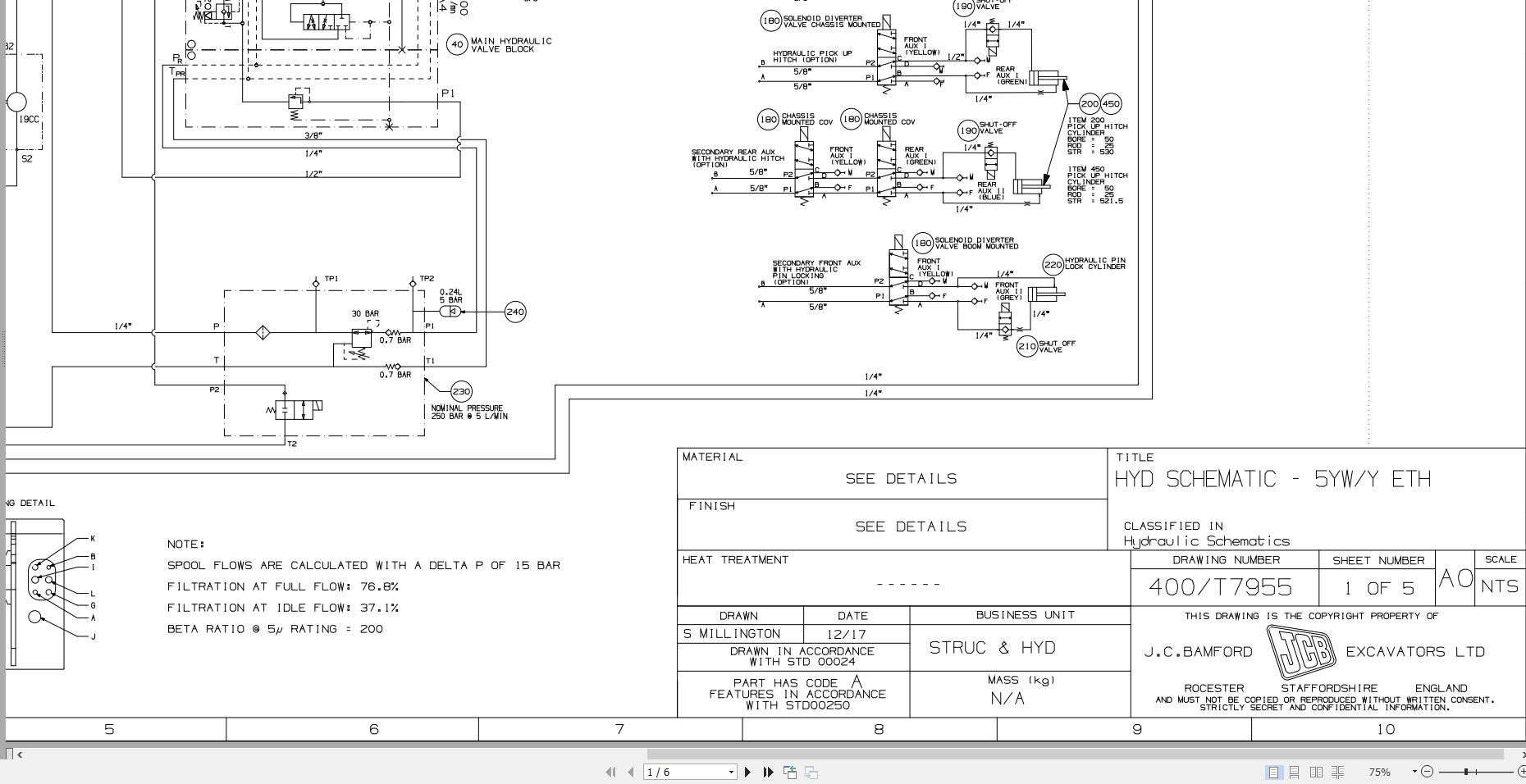Click the NOMINAL PRESSURE 250 BAR note
The width and height of the screenshot is (1526, 784).
469,413
